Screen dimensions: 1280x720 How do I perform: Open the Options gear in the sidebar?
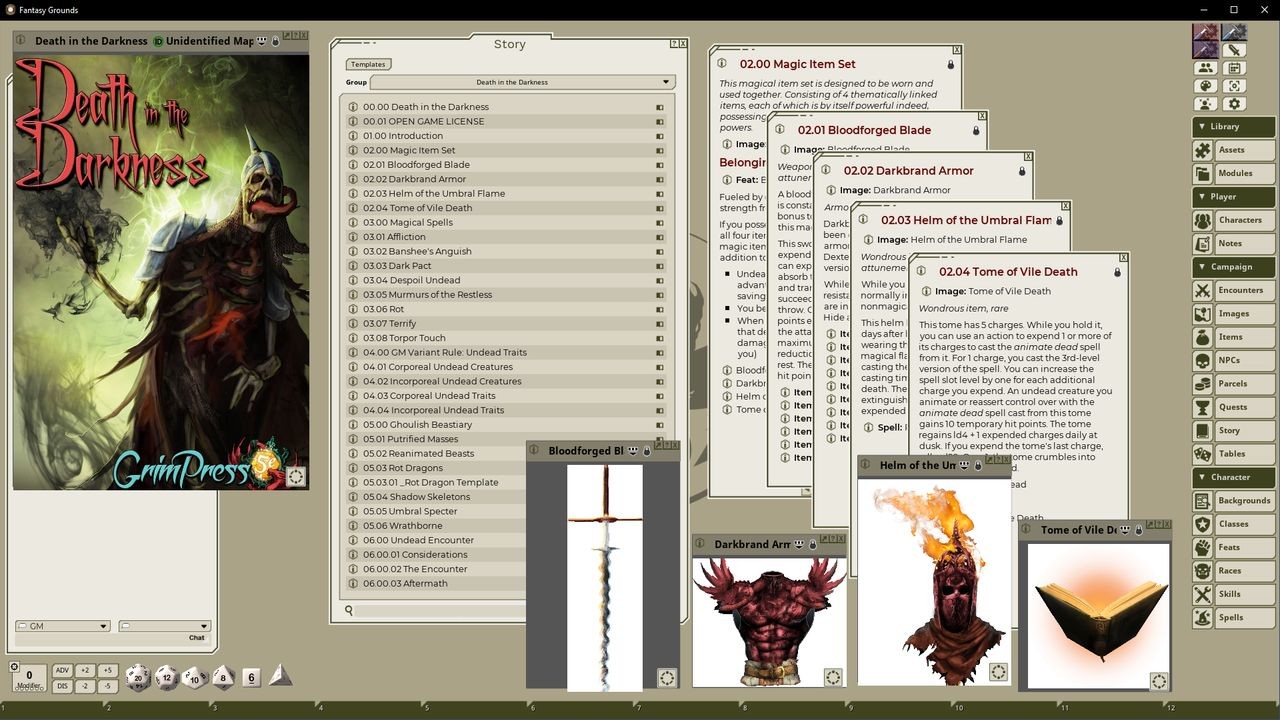(x=1235, y=103)
